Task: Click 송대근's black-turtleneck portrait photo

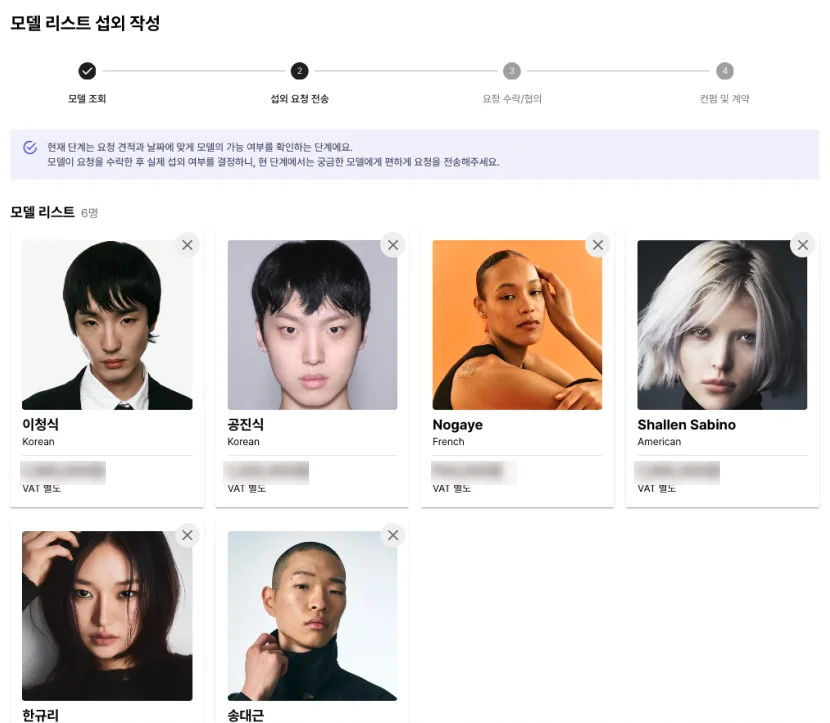Action: coord(312,615)
